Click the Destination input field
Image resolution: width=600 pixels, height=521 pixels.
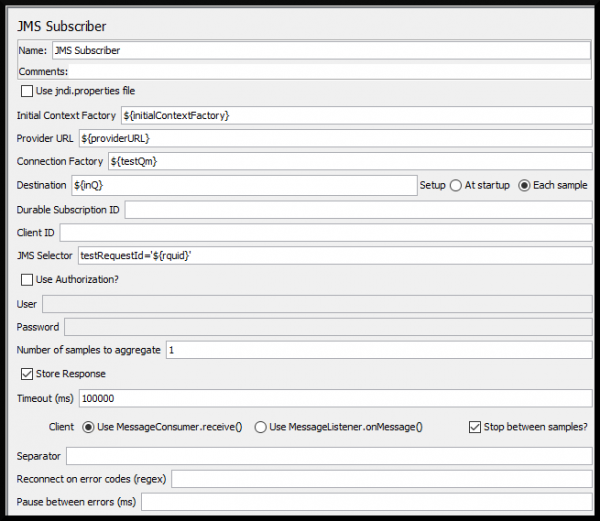click(243, 185)
